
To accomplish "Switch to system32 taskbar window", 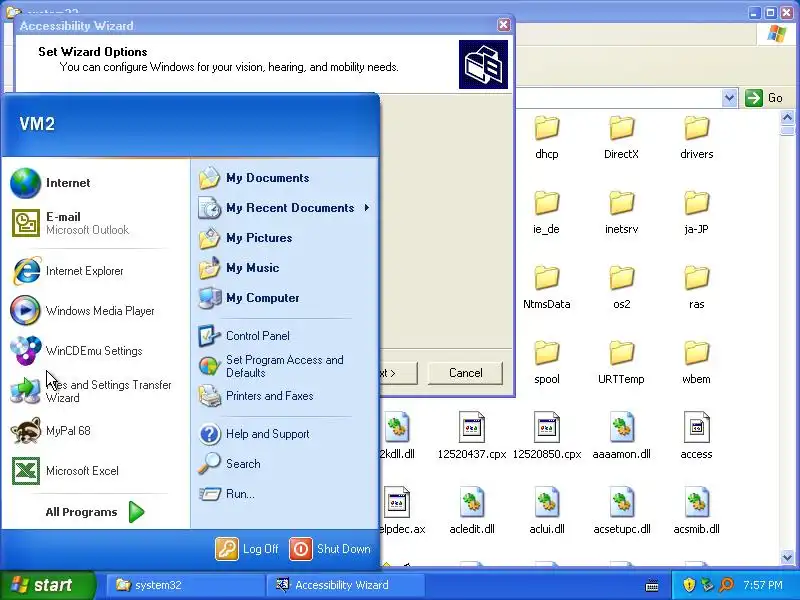I will pos(185,585).
